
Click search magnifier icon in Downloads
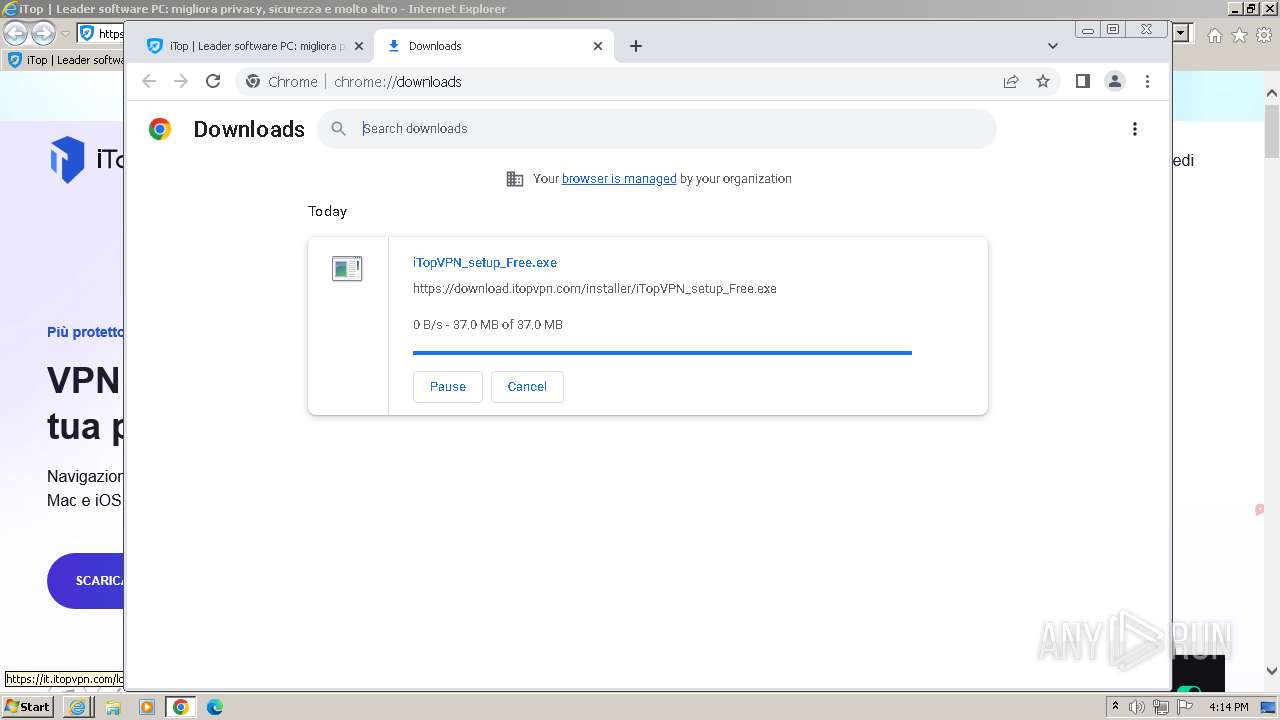click(338, 129)
